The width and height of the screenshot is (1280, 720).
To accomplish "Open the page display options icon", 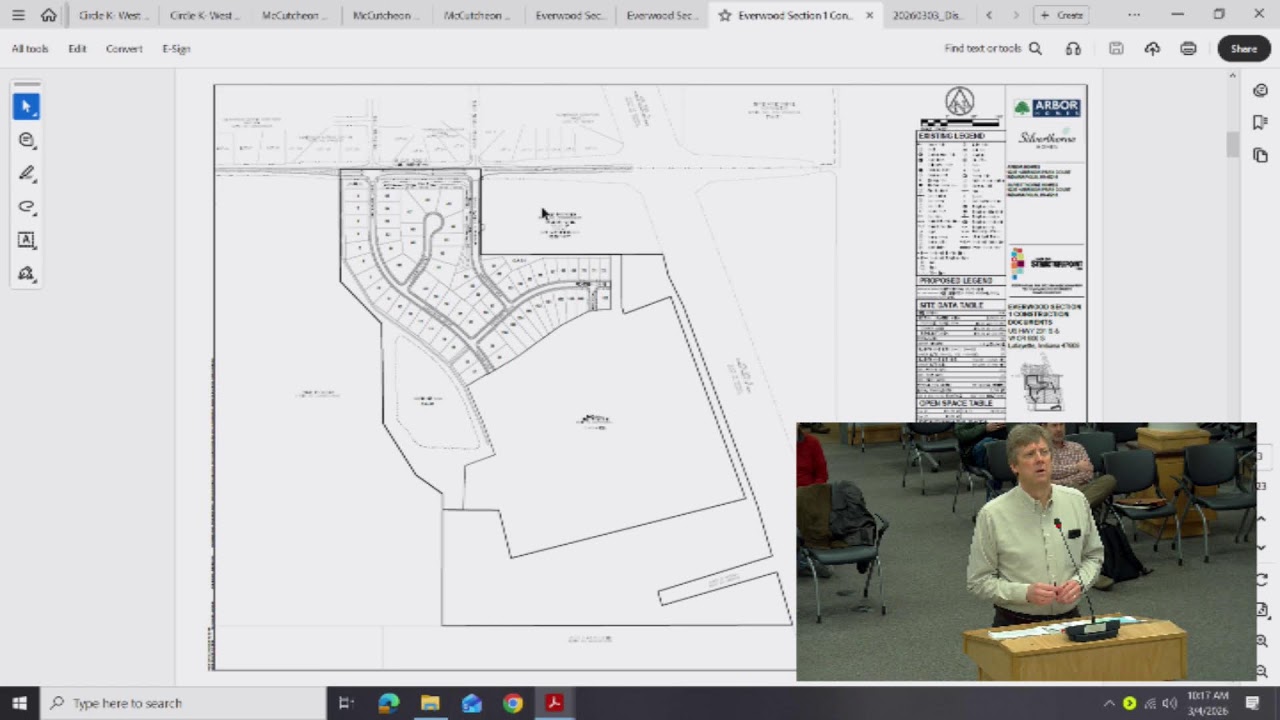I will pos(1262,610).
